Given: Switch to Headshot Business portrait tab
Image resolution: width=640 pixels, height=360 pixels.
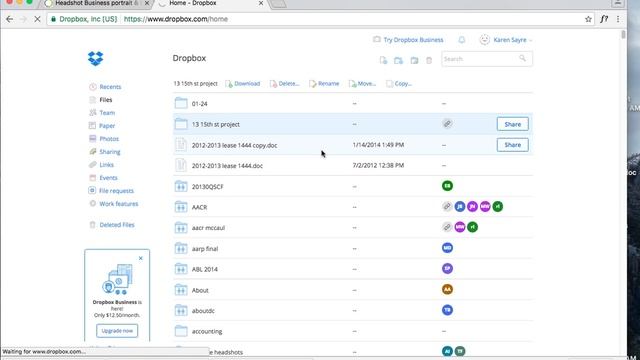Looking at the screenshot, I should click(96, 4).
